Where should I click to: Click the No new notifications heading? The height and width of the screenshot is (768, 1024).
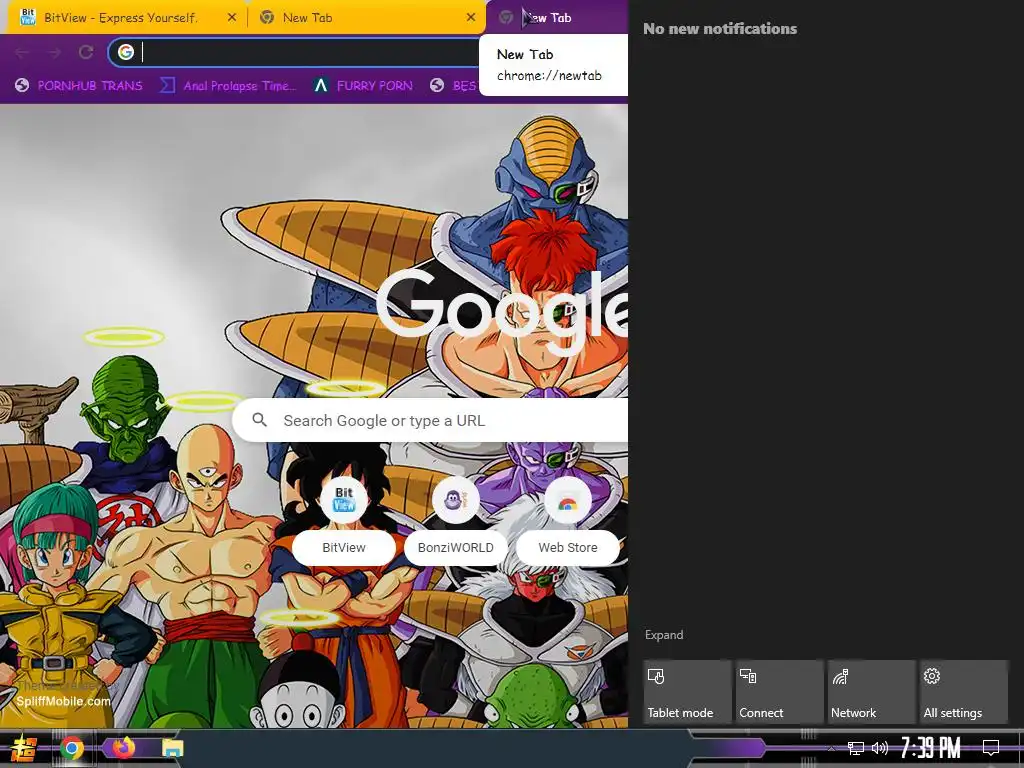click(x=720, y=29)
